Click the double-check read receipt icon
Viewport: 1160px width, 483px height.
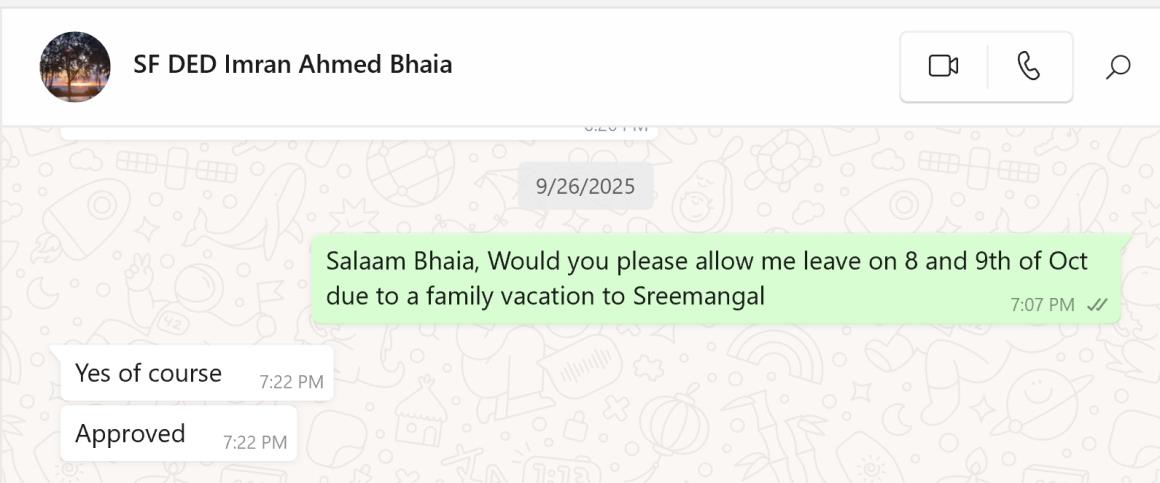(x=1097, y=305)
